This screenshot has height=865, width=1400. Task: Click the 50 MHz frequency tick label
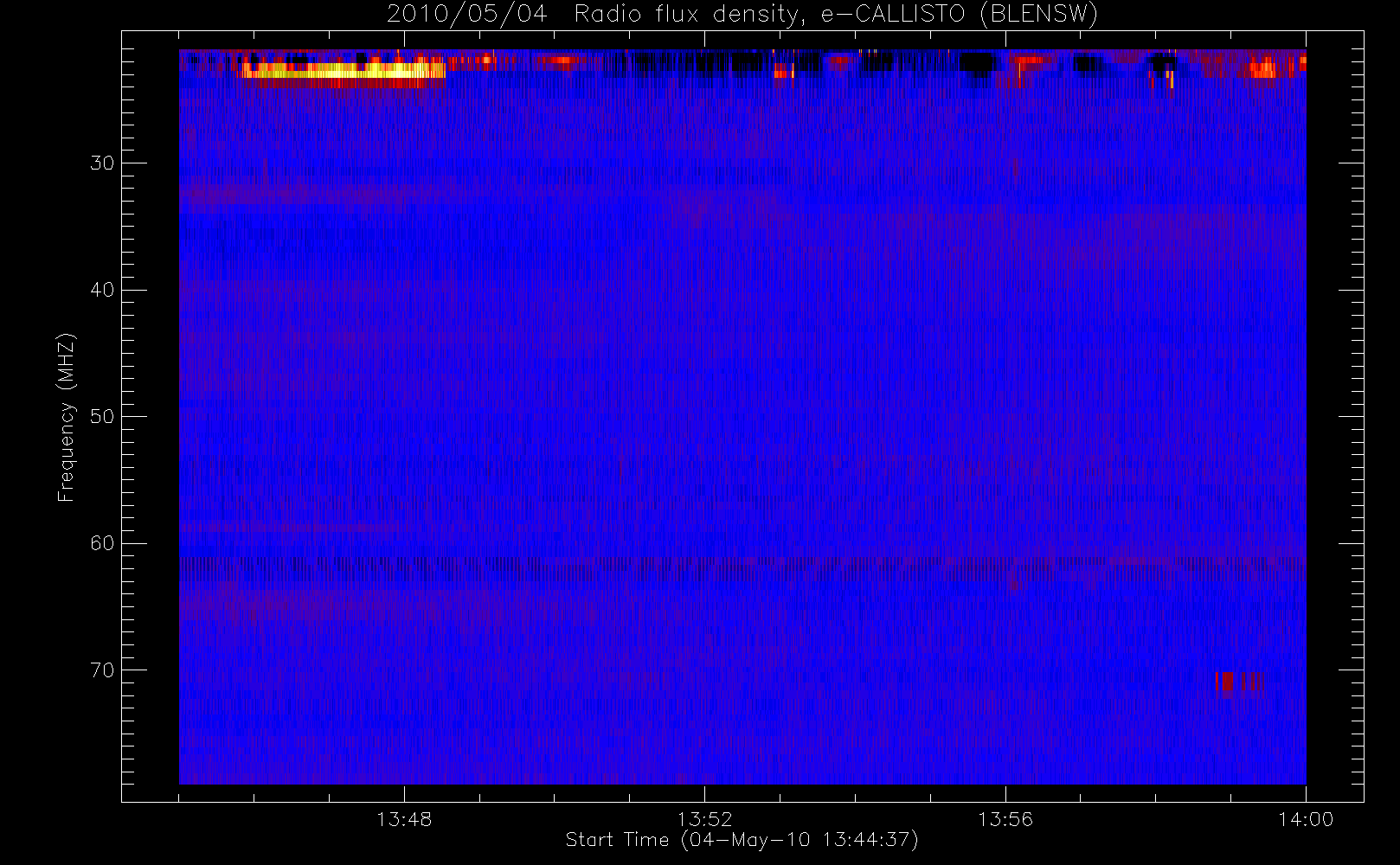(102, 416)
